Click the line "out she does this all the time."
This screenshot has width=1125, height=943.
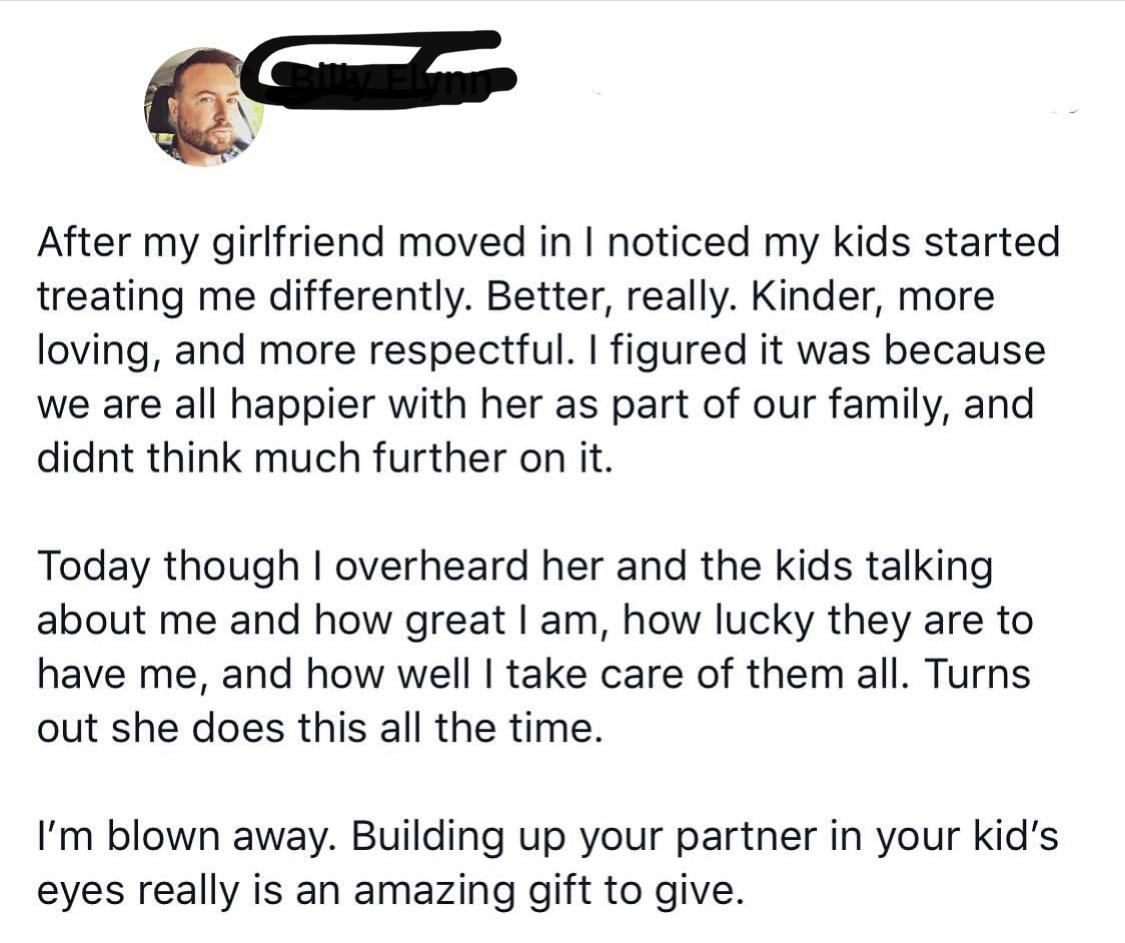[320, 728]
